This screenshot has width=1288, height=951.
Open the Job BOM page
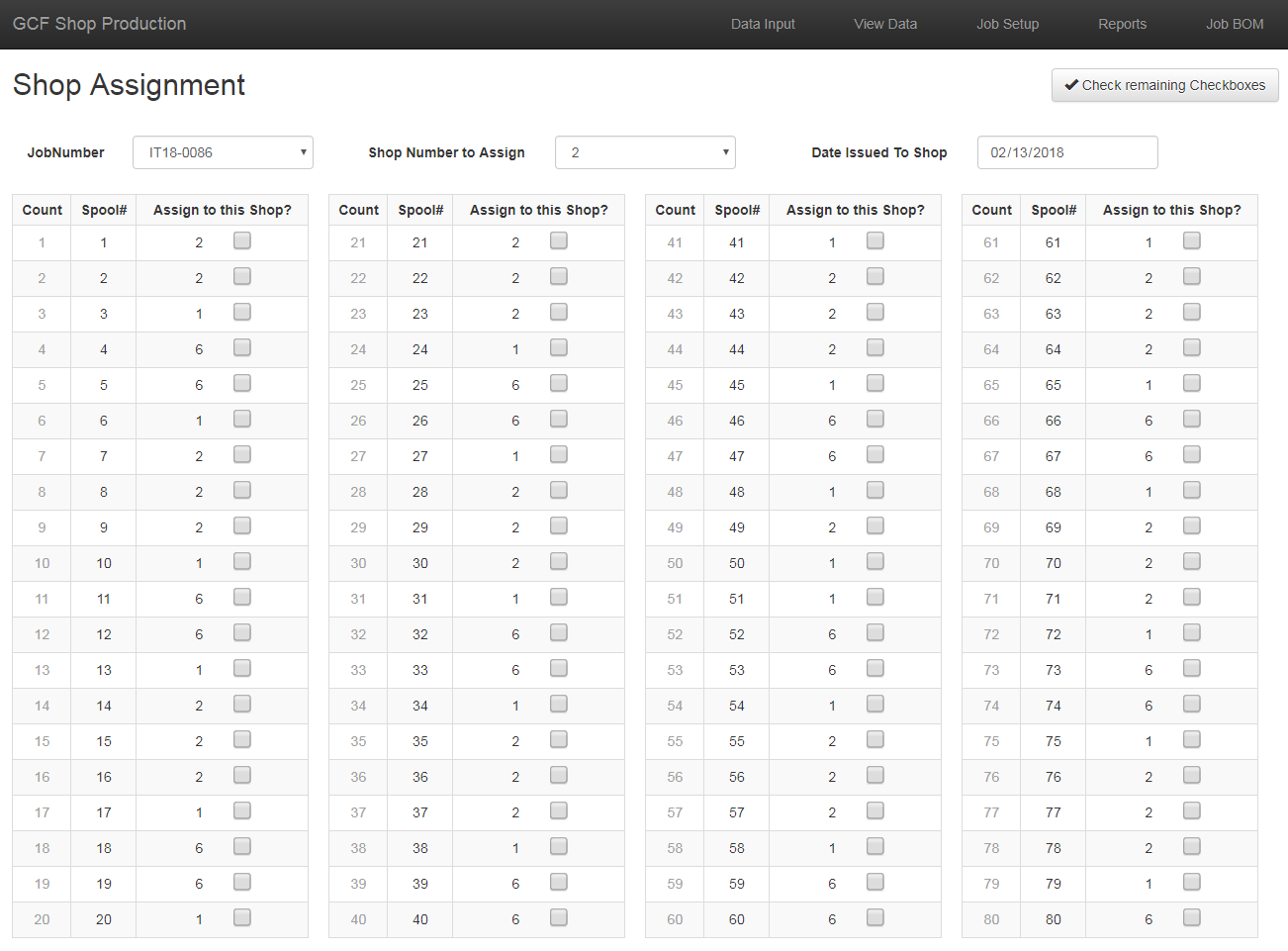[x=1234, y=24]
